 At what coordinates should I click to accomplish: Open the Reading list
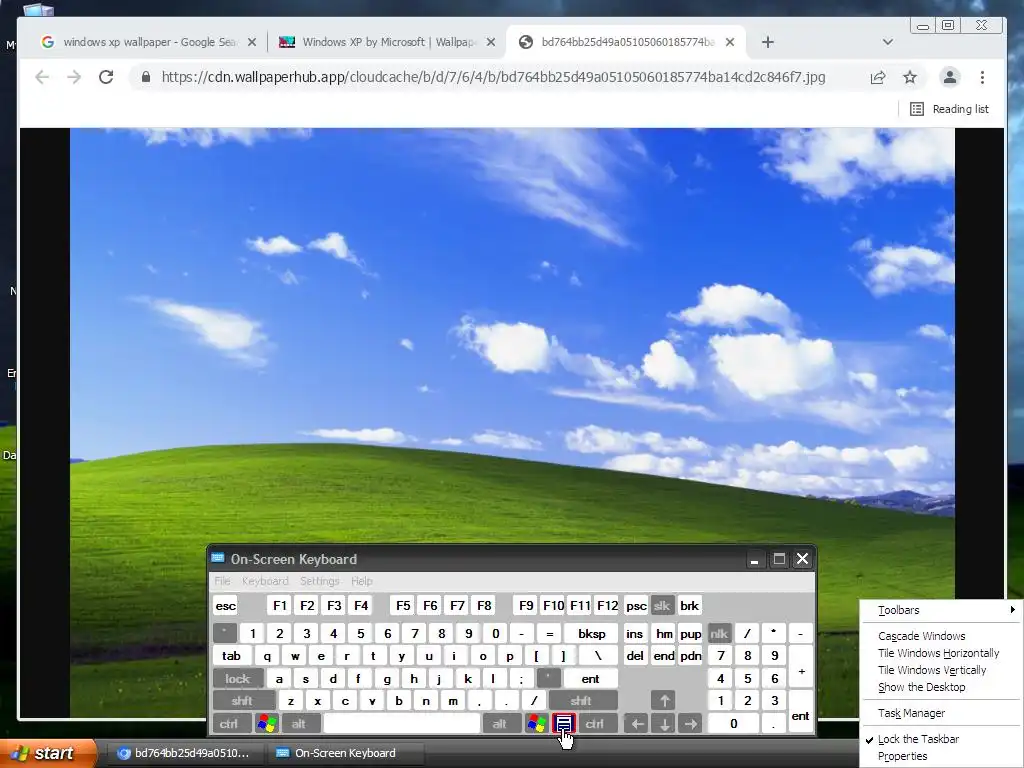coord(949,109)
